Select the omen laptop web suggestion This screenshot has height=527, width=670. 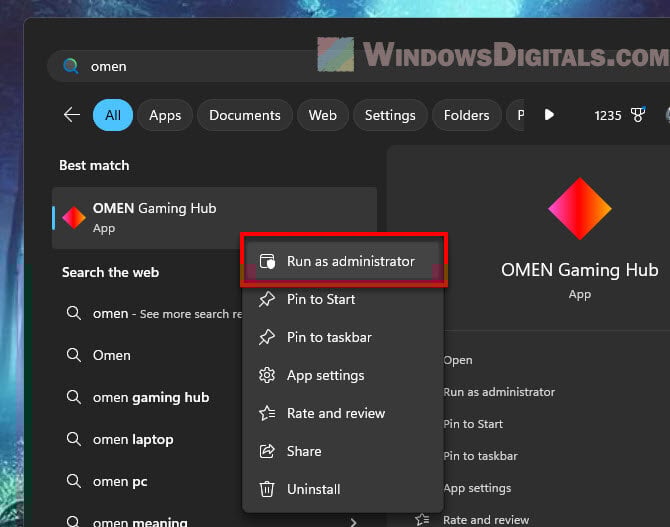click(x=147, y=439)
